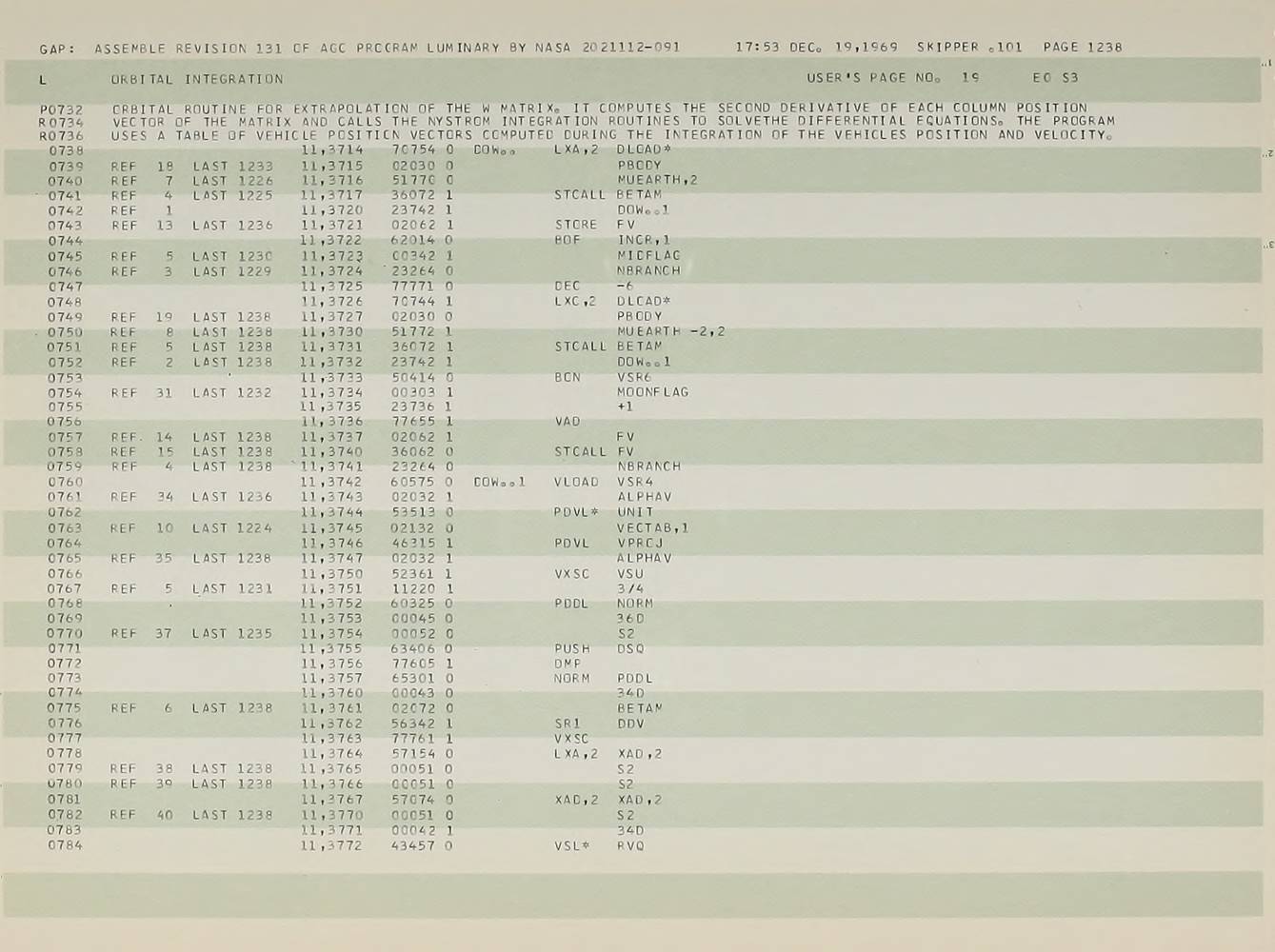Select operand 'VSR4'
Screen dimensions: 1275x952
635,482
